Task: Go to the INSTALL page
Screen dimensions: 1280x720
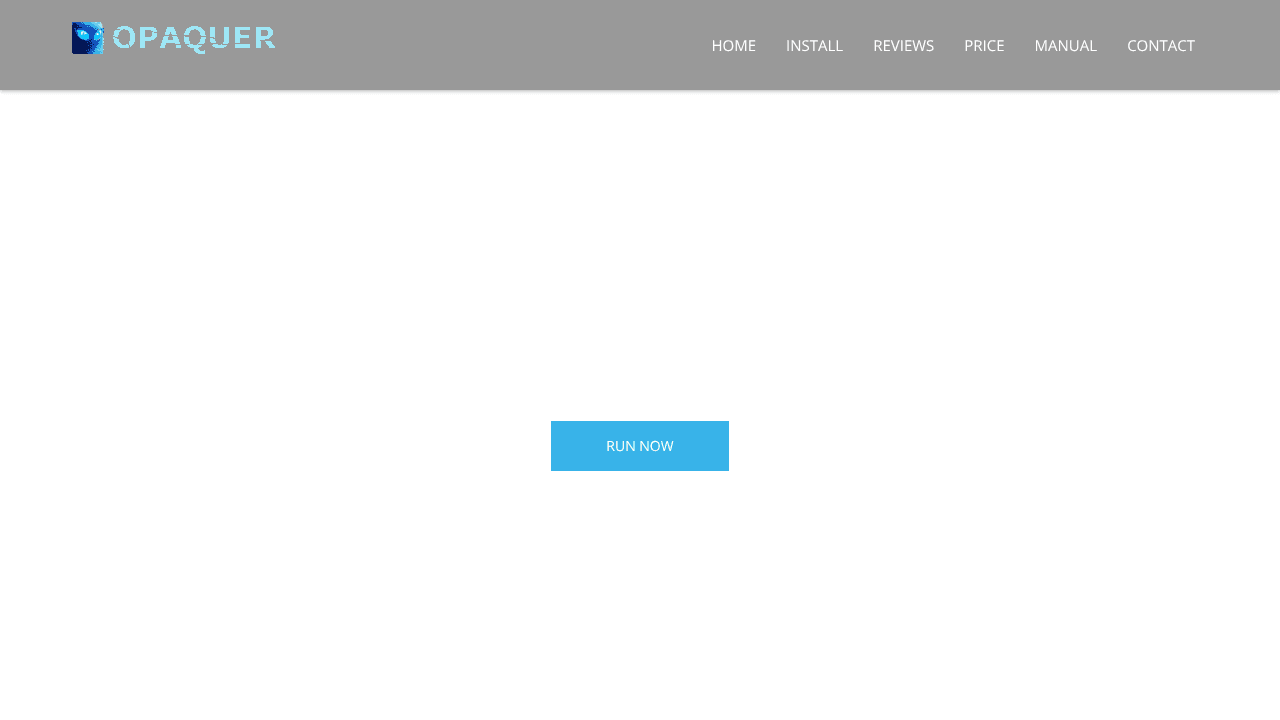Action: (x=814, y=45)
